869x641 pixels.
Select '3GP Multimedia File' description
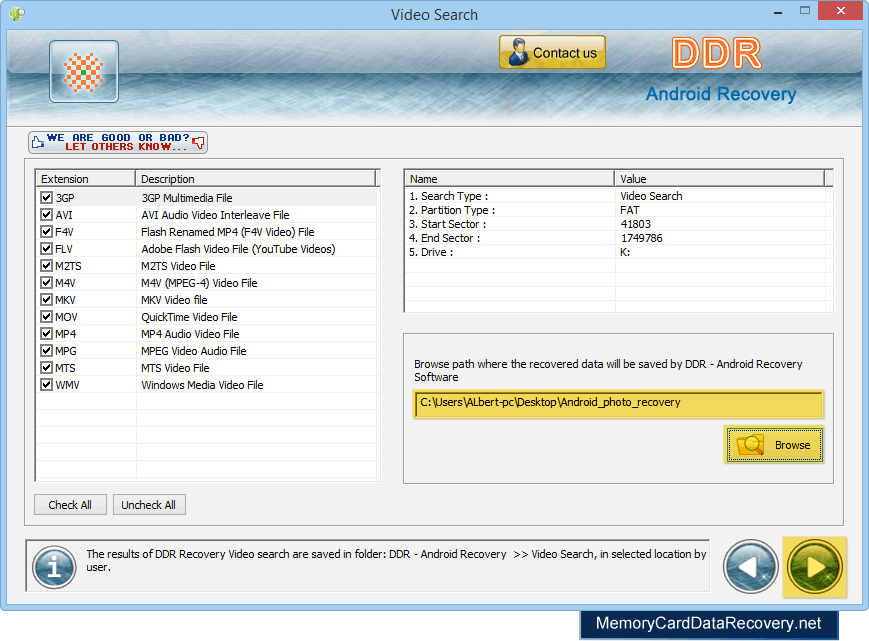click(x=187, y=198)
